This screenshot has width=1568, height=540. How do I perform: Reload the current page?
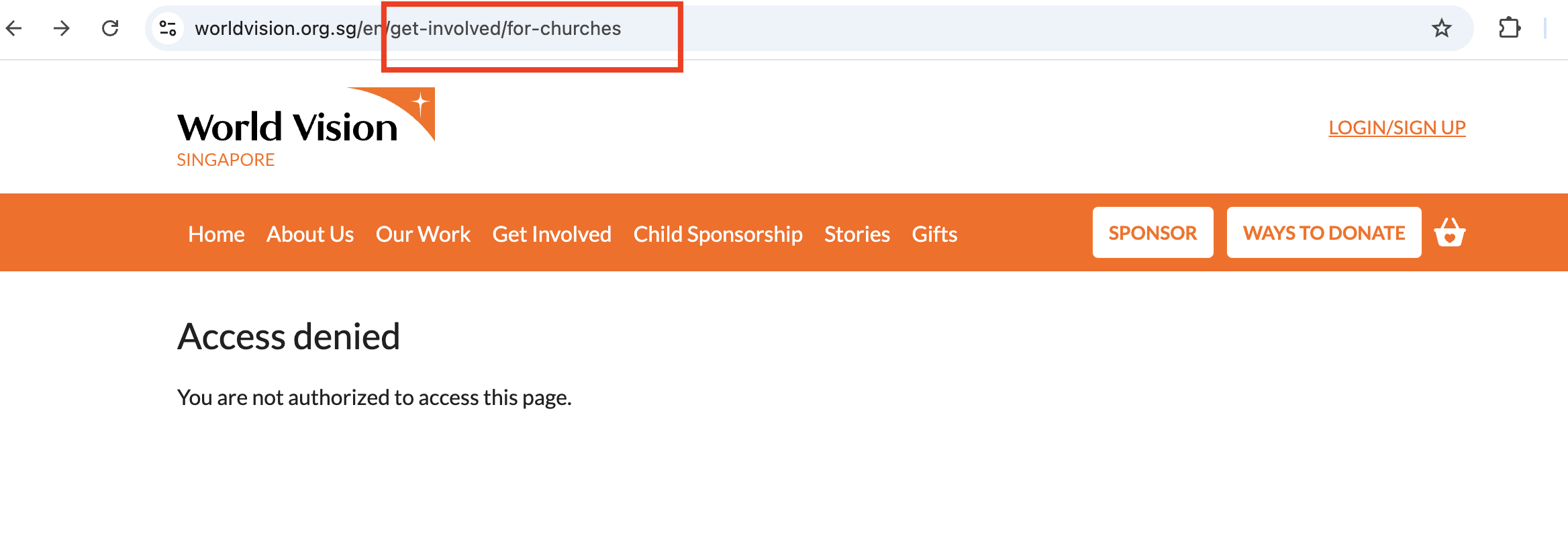tap(110, 28)
